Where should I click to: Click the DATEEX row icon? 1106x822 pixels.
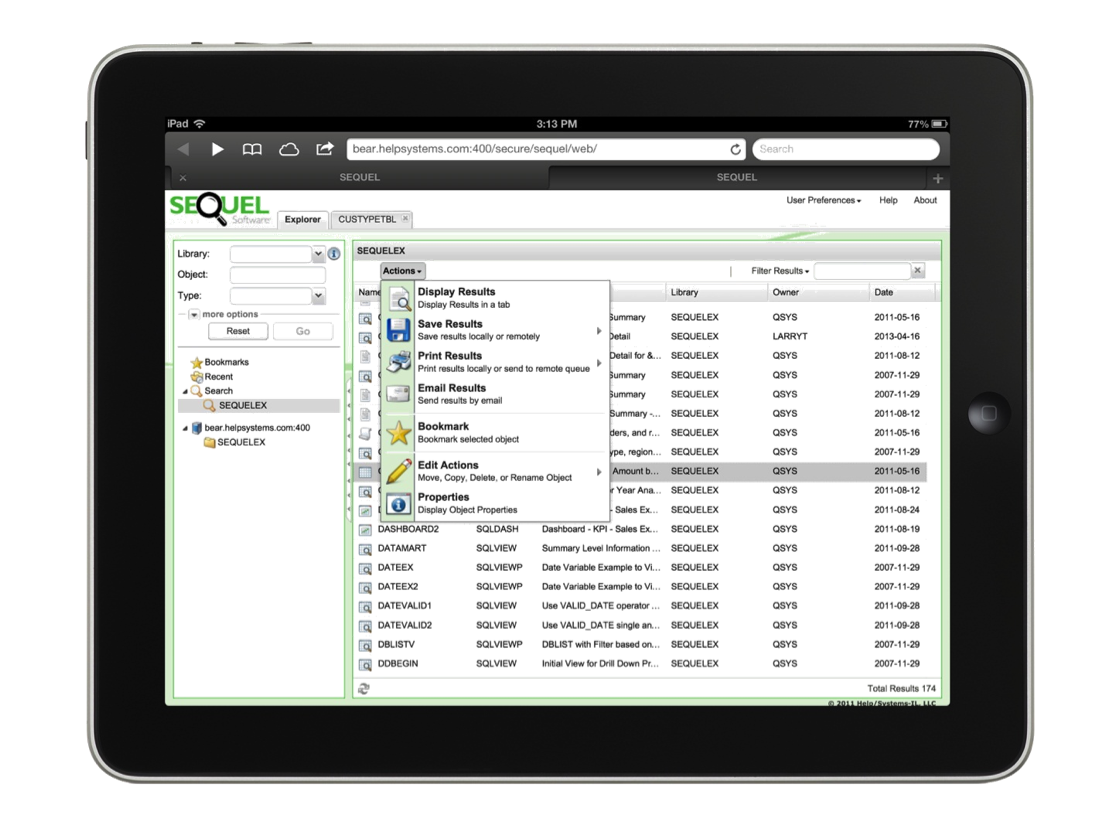point(365,568)
